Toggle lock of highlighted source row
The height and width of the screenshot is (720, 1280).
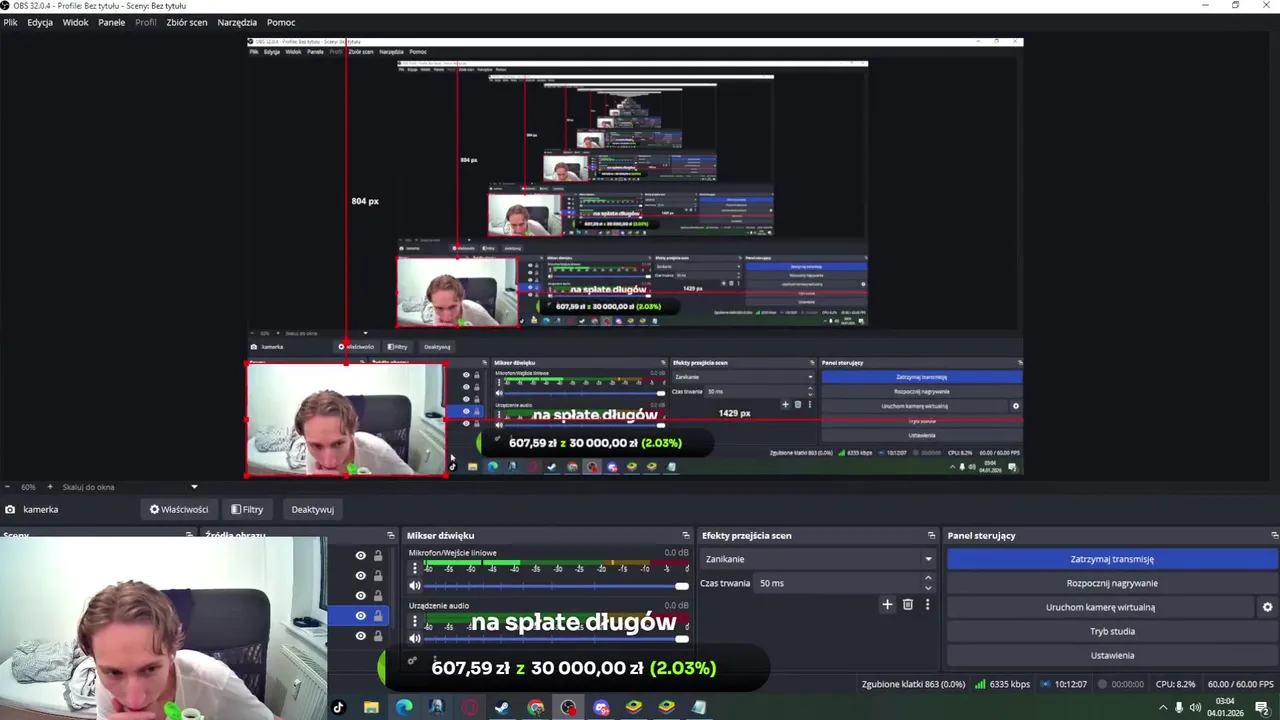[378, 616]
